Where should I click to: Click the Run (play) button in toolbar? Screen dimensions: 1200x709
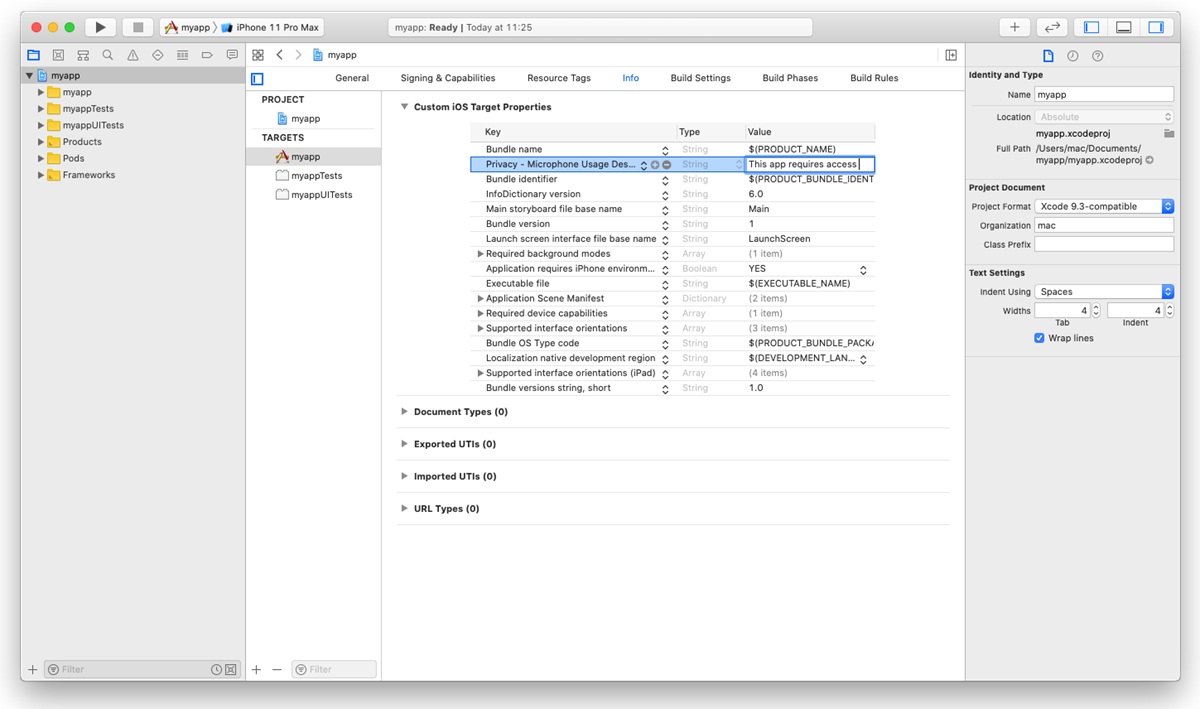click(100, 27)
